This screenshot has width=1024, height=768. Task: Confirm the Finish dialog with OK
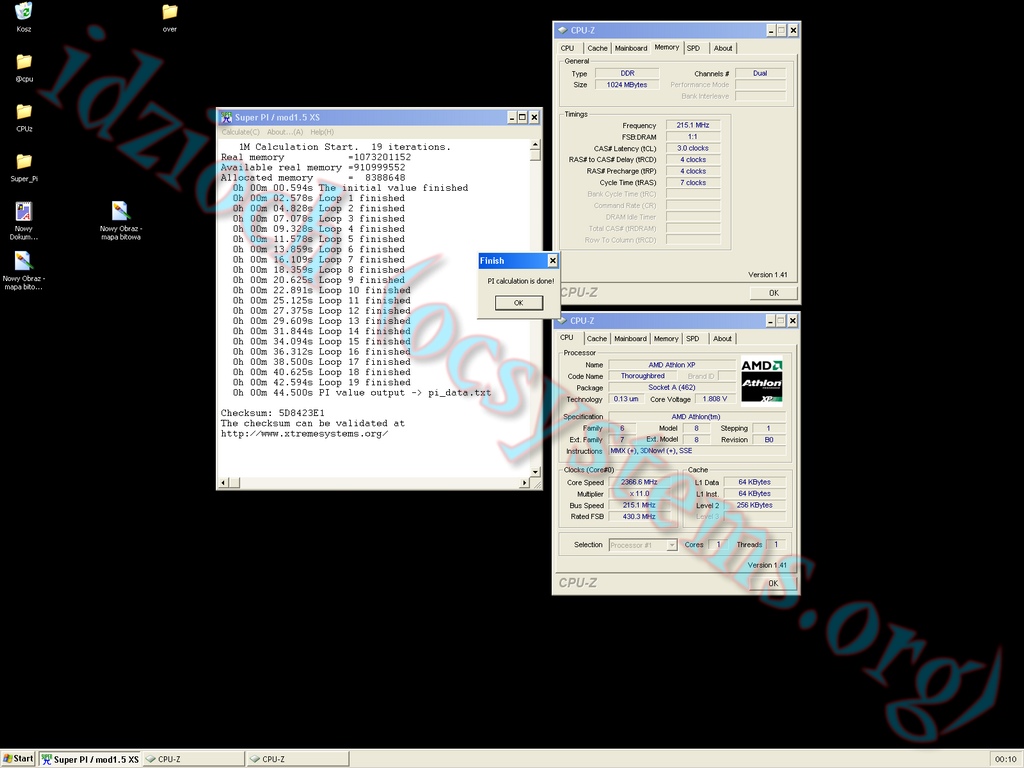[x=519, y=302]
